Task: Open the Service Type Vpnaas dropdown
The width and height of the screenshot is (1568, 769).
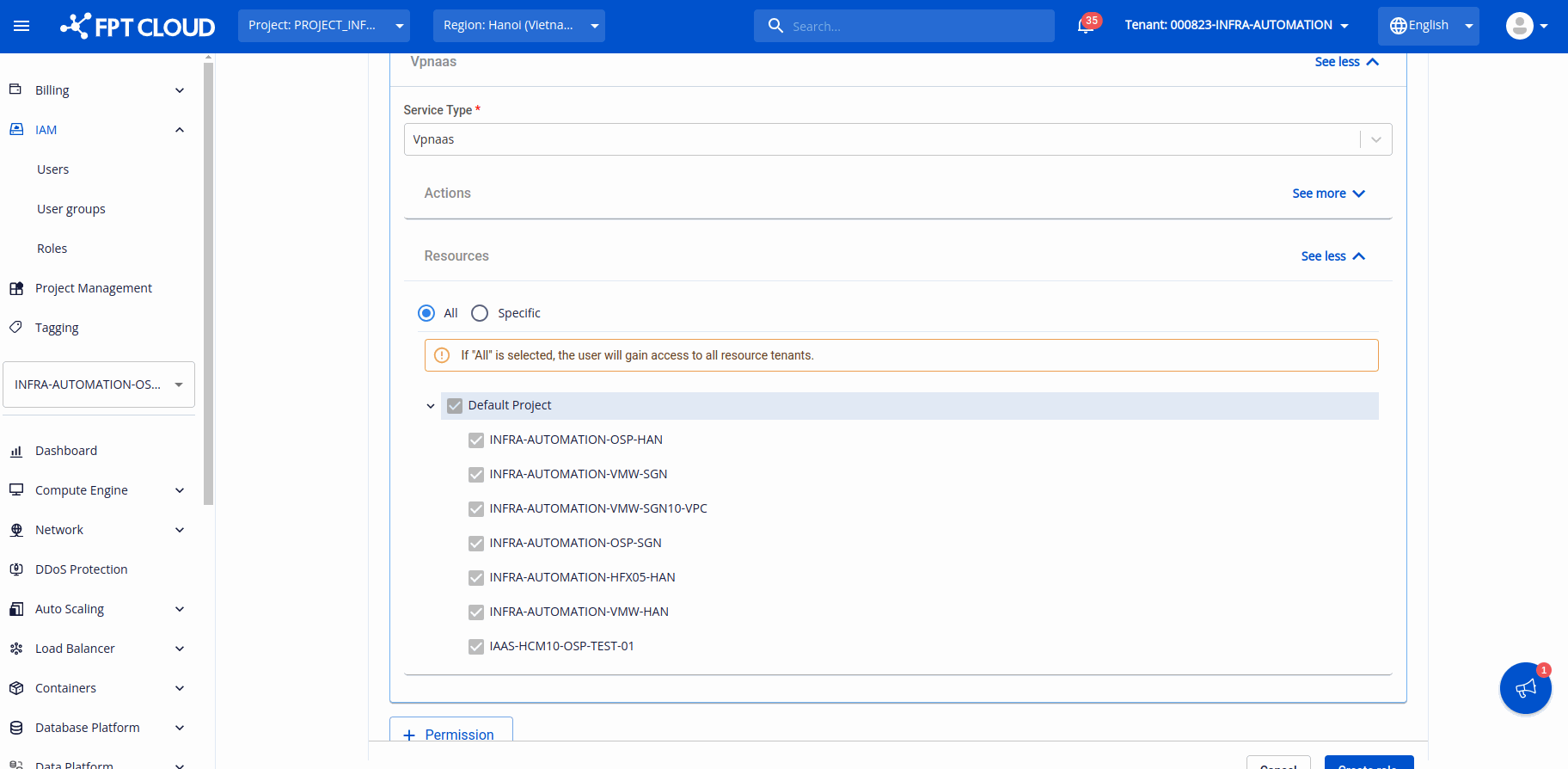Action: tap(897, 139)
